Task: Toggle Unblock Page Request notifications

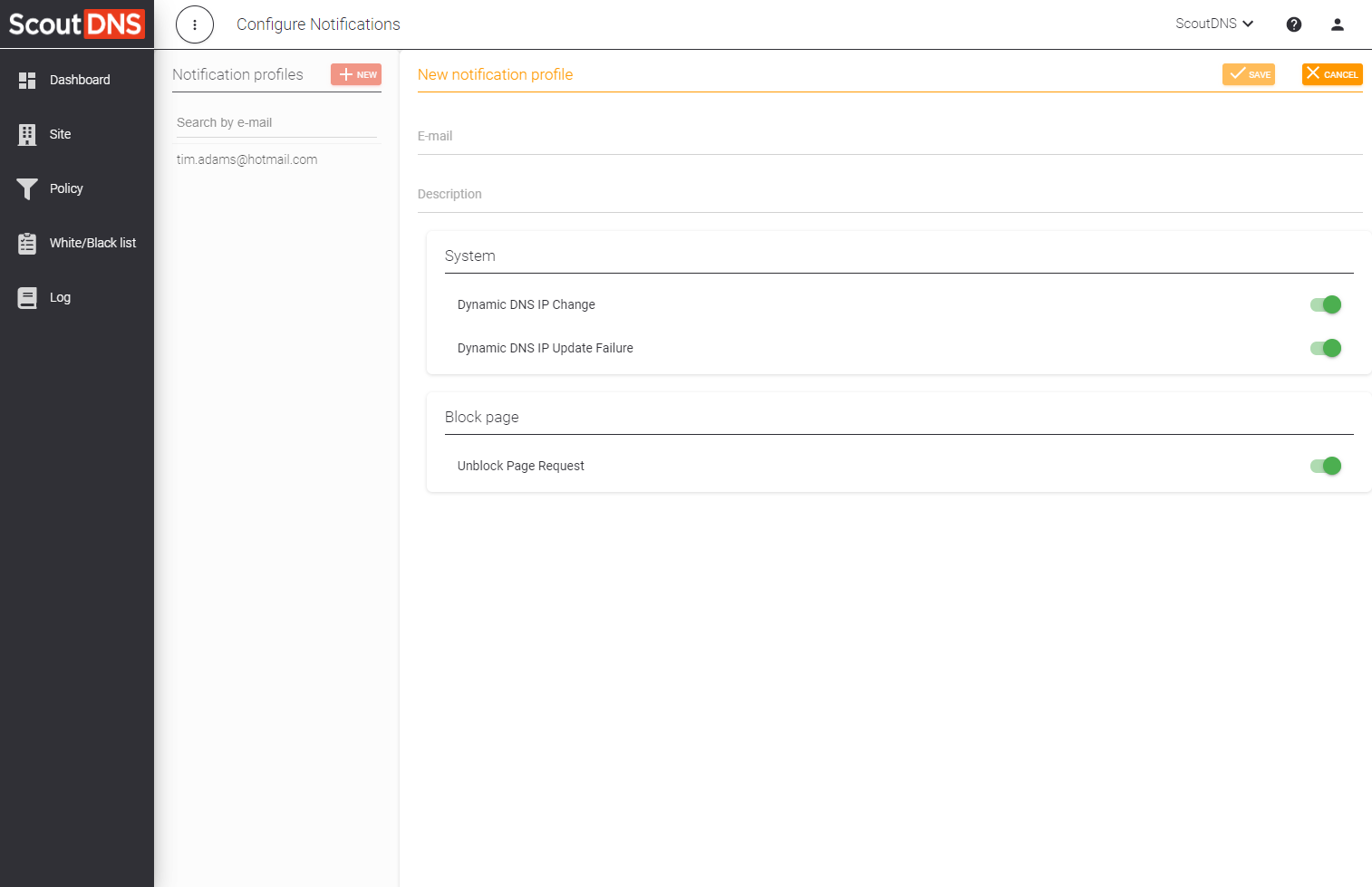Action: coord(1326,466)
